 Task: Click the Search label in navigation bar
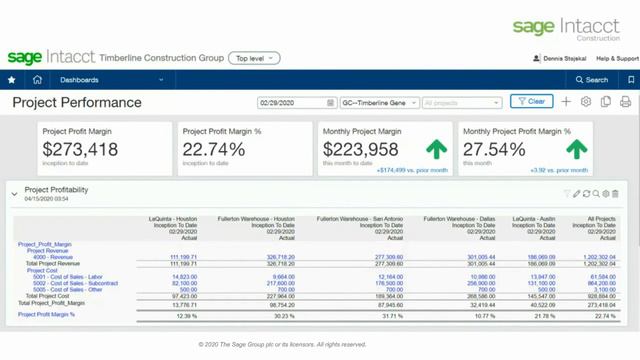[597, 80]
